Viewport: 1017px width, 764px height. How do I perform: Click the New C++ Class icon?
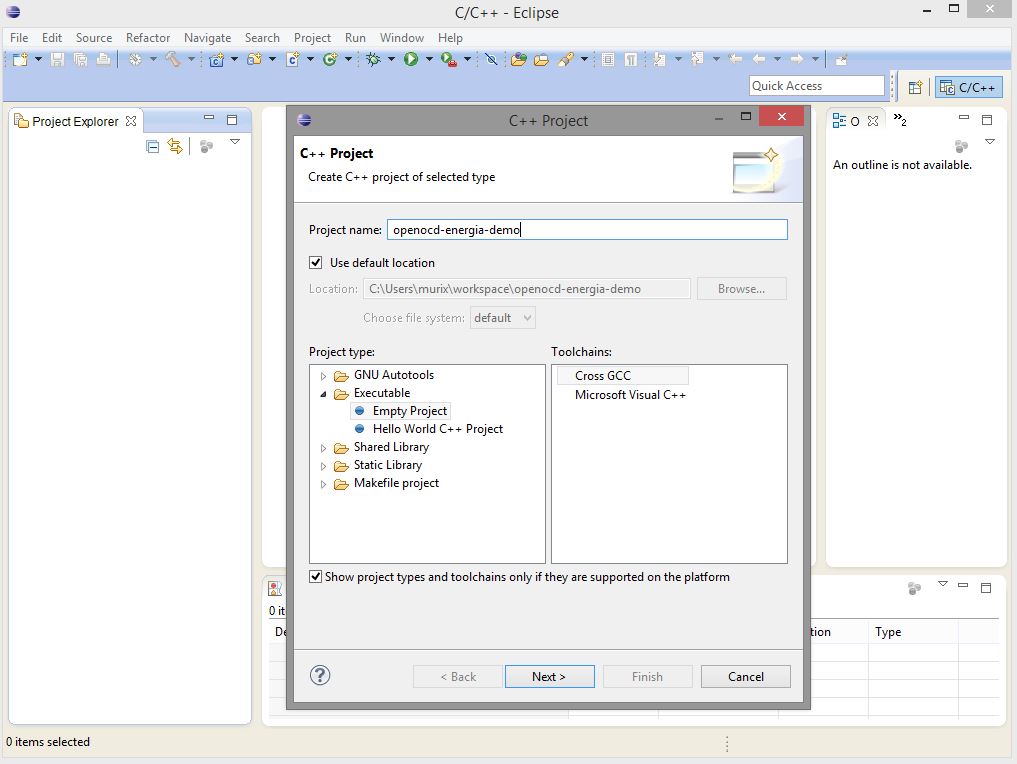330,60
